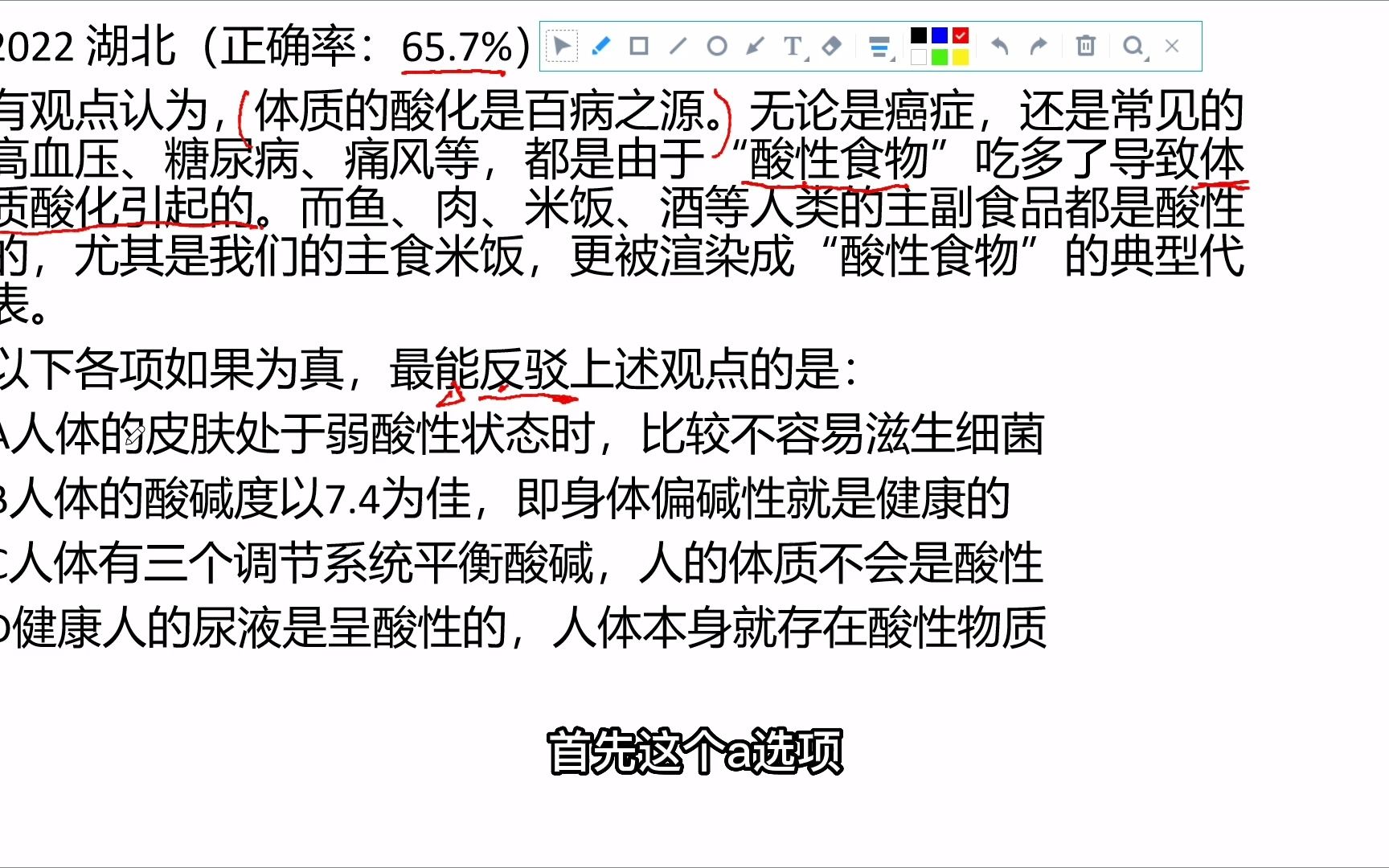Choose the yellow color swatch
Viewport: 1389px width, 868px height.
tap(961, 57)
